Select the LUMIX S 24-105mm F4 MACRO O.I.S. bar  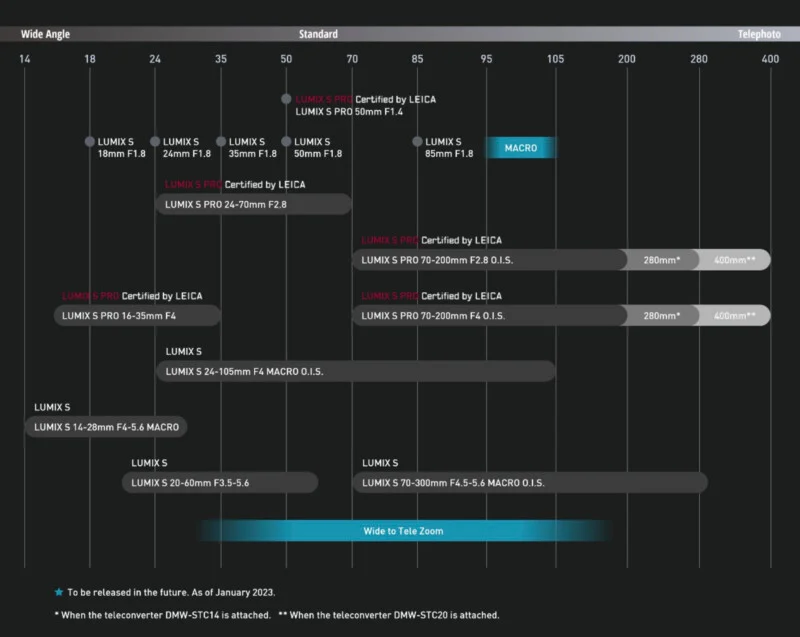click(355, 371)
